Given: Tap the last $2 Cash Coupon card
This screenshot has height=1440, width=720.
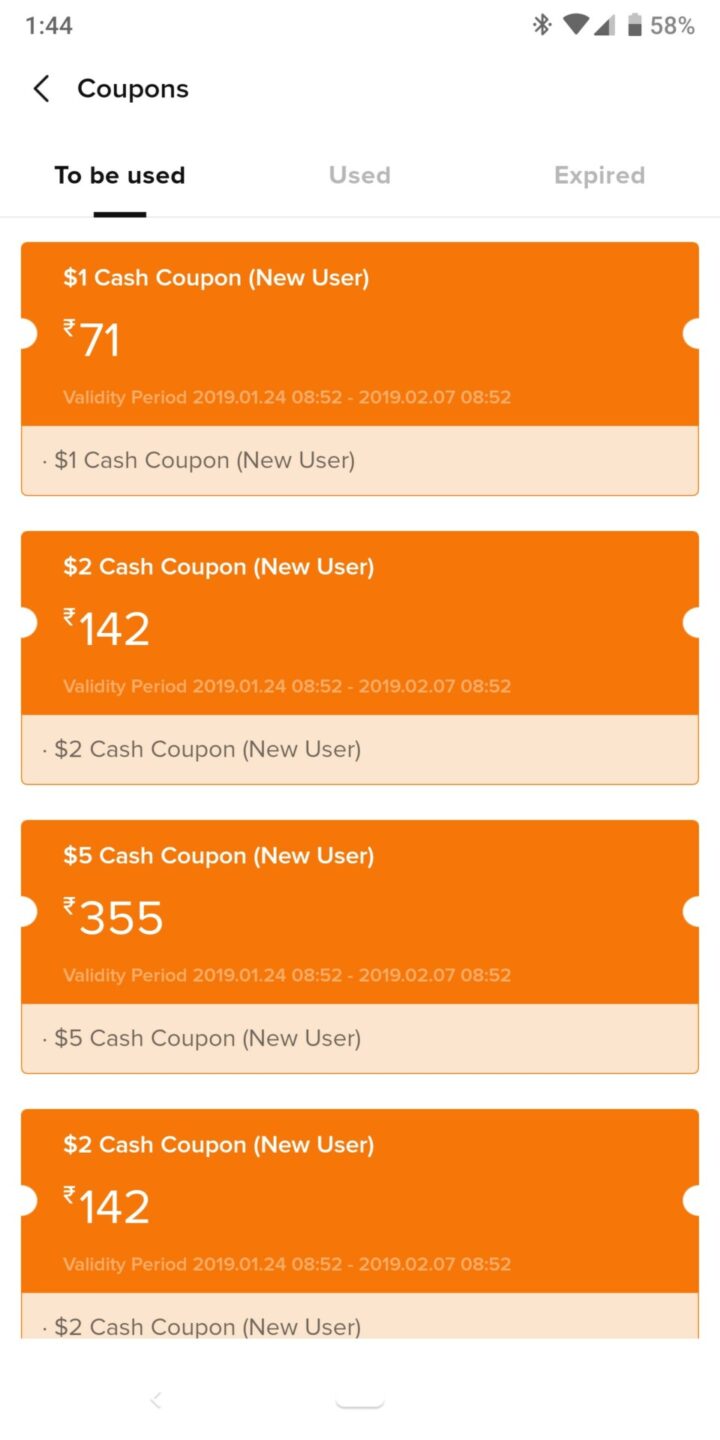Looking at the screenshot, I should pos(359,1220).
